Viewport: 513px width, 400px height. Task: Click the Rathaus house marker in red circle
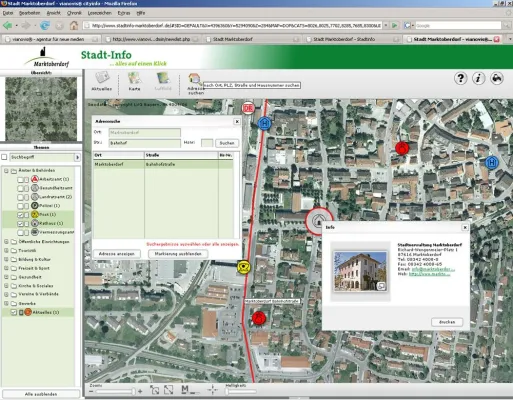click(318, 221)
